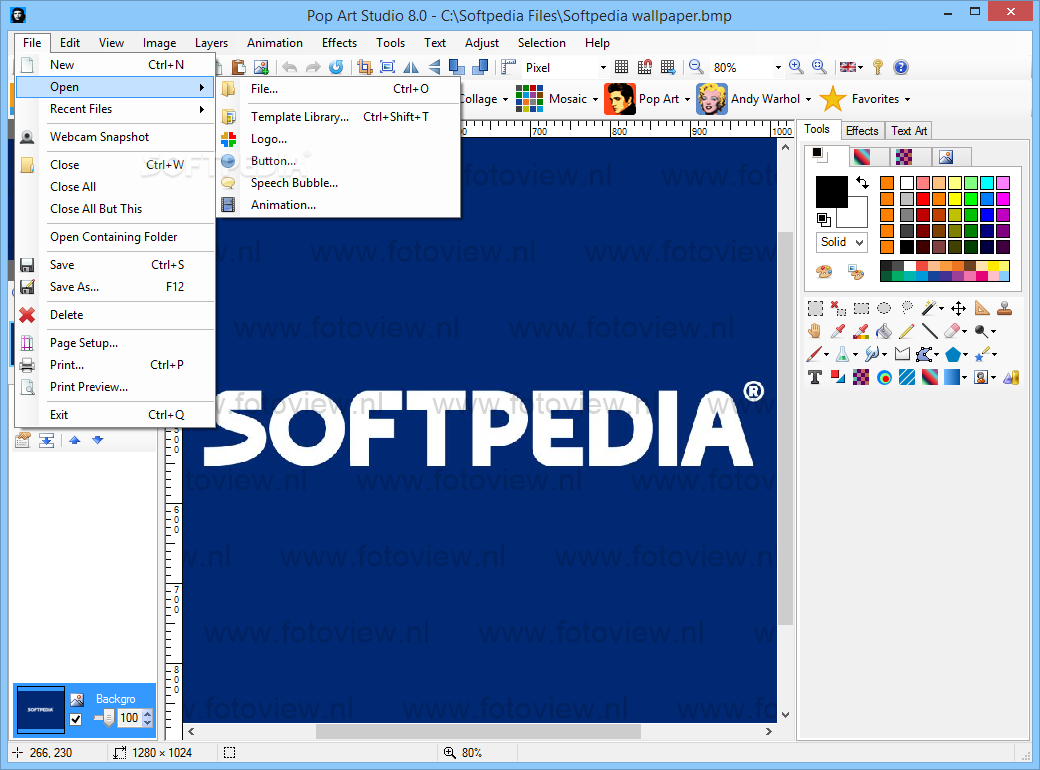Flip image horizontally via toolbar icon
Image resolution: width=1040 pixels, height=770 pixels.
(x=411, y=67)
